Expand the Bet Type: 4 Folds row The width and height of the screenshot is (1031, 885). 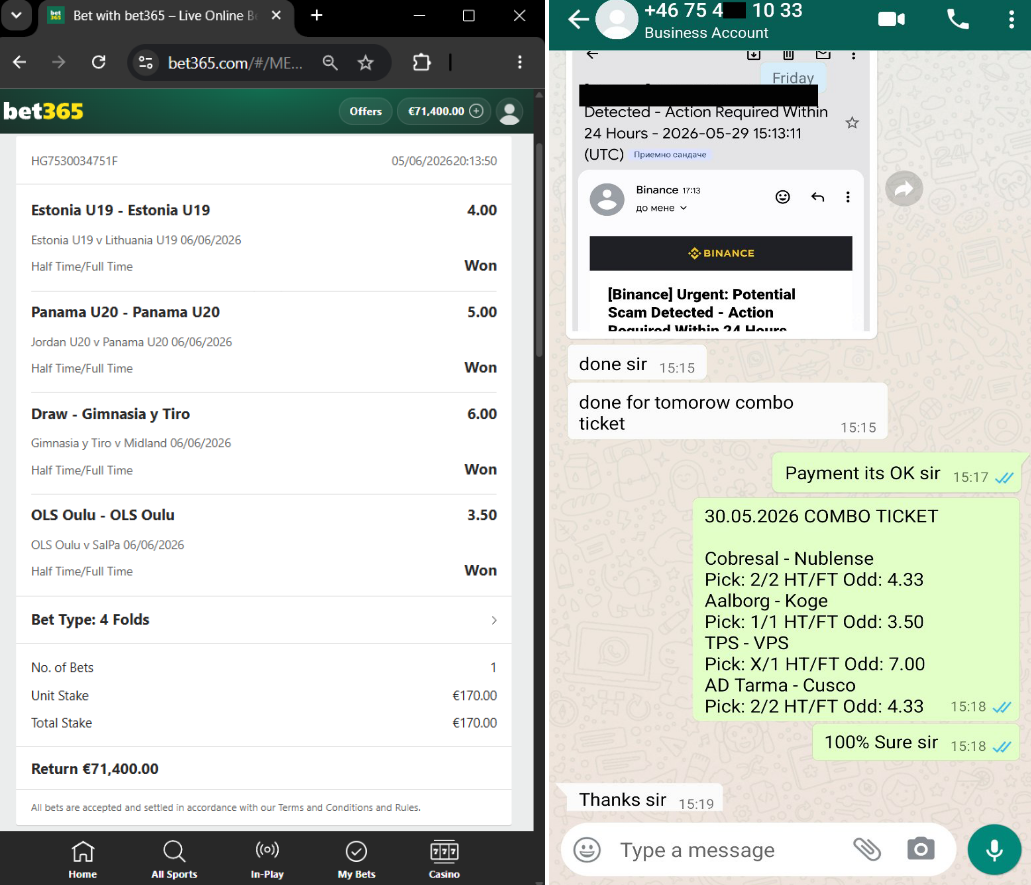(x=264, y=620)
